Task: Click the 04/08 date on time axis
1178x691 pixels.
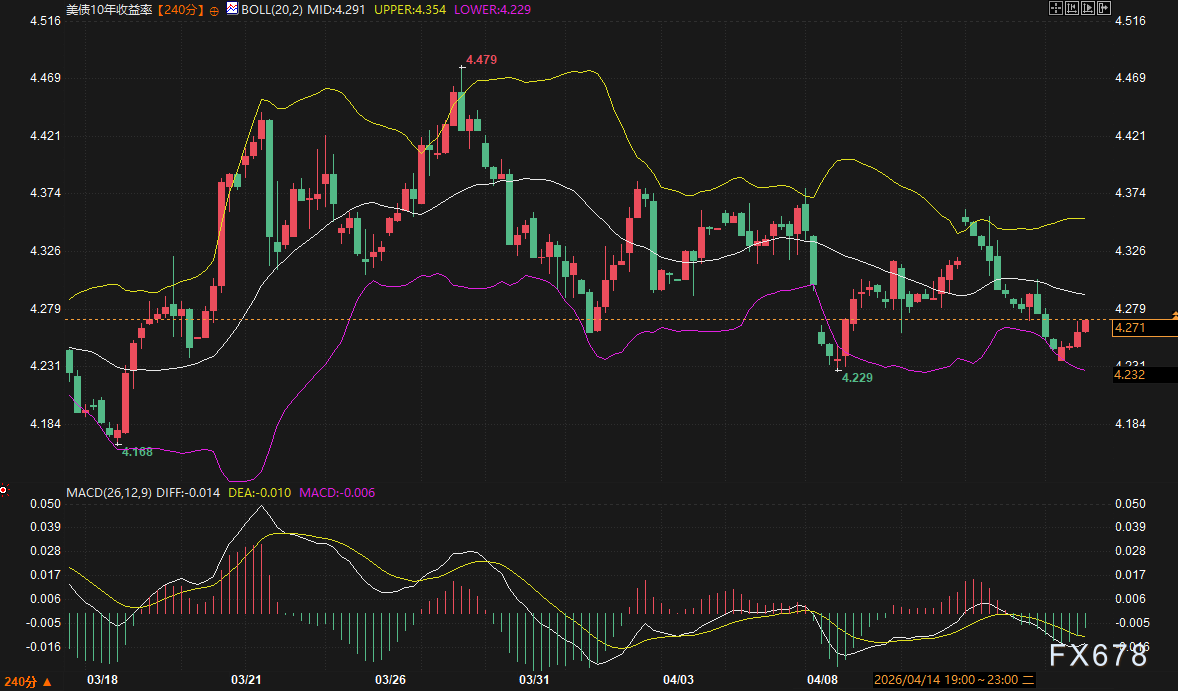Action: (822, 679)
